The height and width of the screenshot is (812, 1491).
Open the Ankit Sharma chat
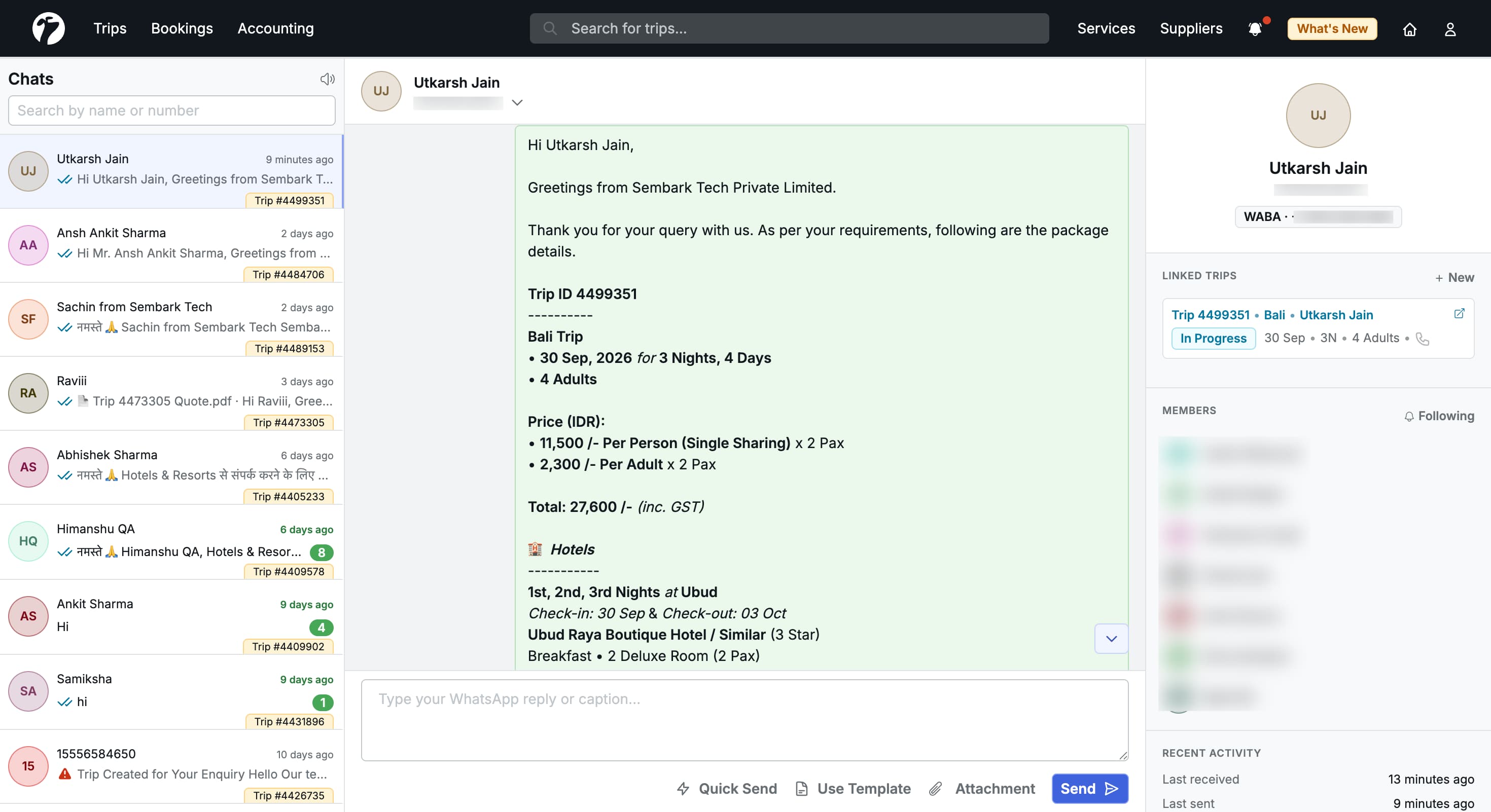[171, 617]
